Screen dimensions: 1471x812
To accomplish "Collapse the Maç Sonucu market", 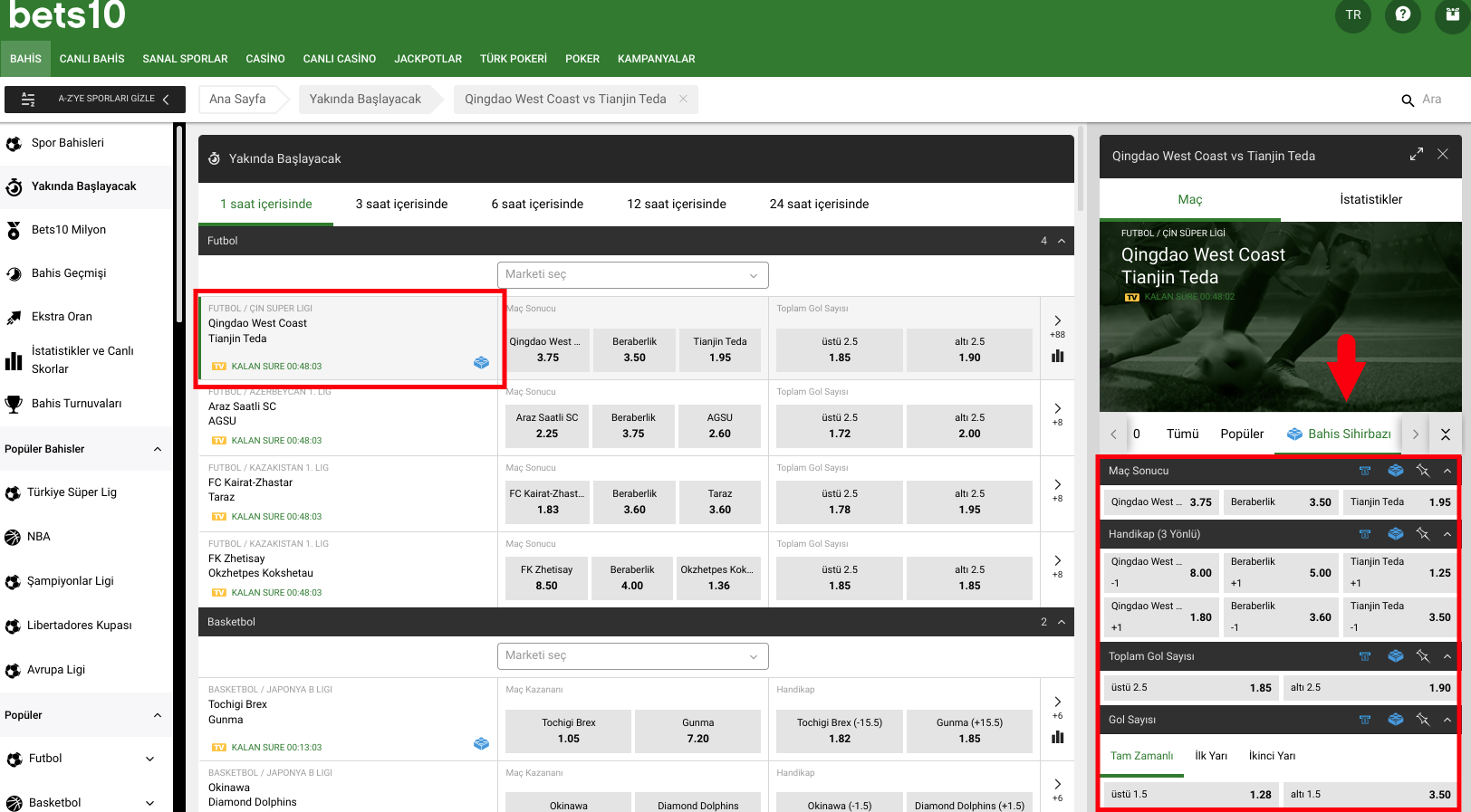I will (1447, 471).
